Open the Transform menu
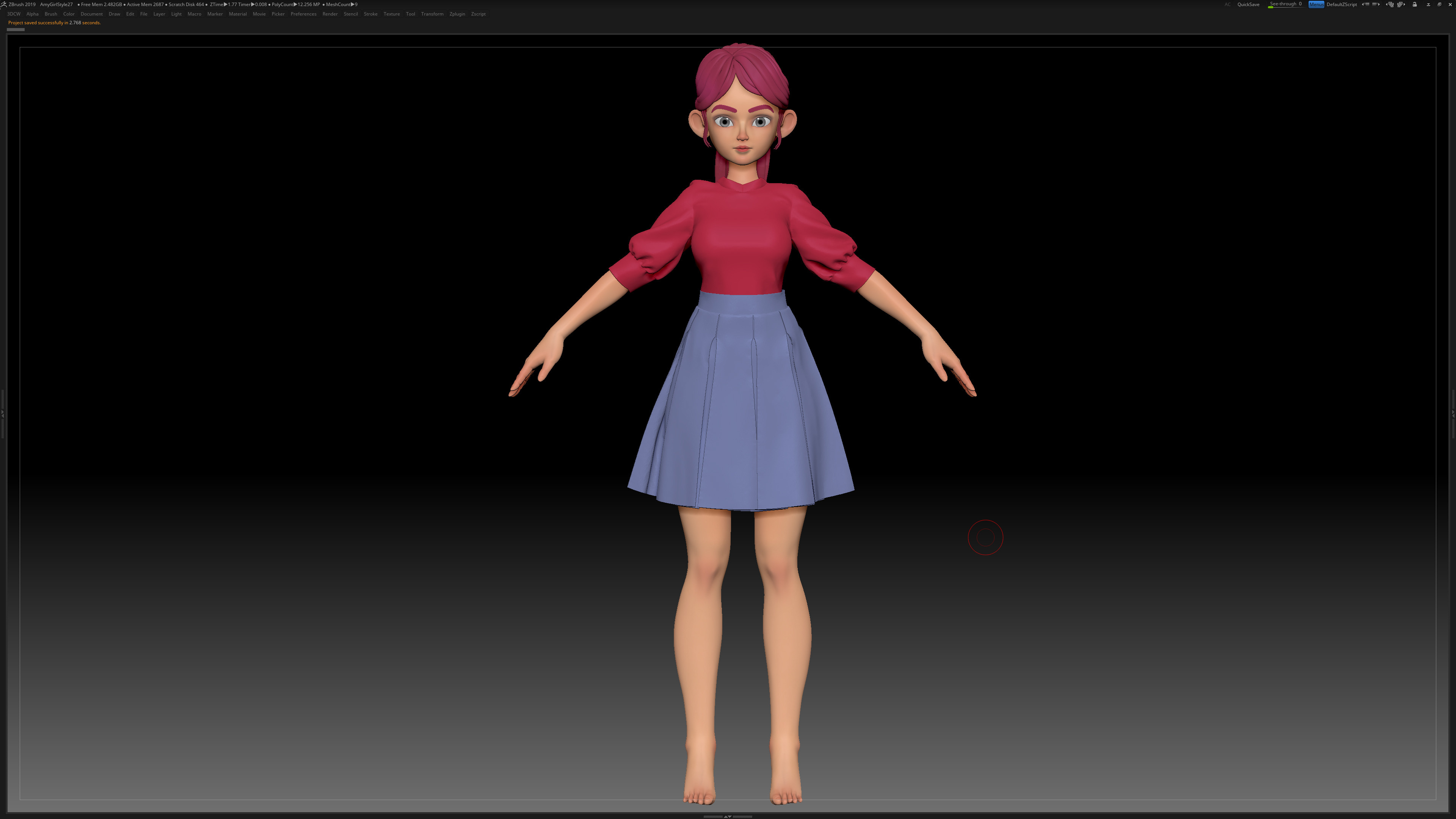Viewport: 1456px width, 819px height. [x=432, y=14]
